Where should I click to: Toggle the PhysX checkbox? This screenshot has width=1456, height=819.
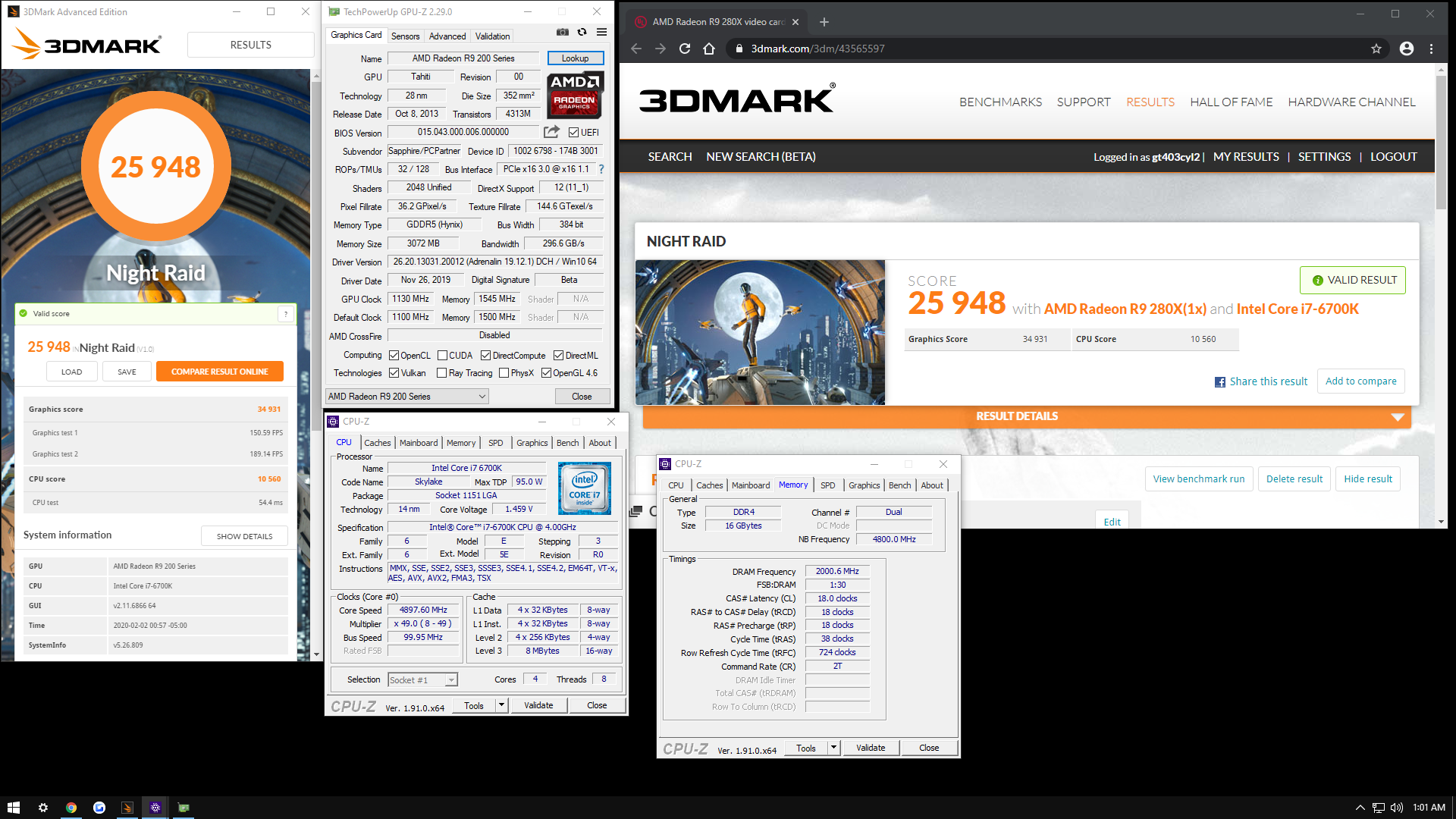coord(504,373)
